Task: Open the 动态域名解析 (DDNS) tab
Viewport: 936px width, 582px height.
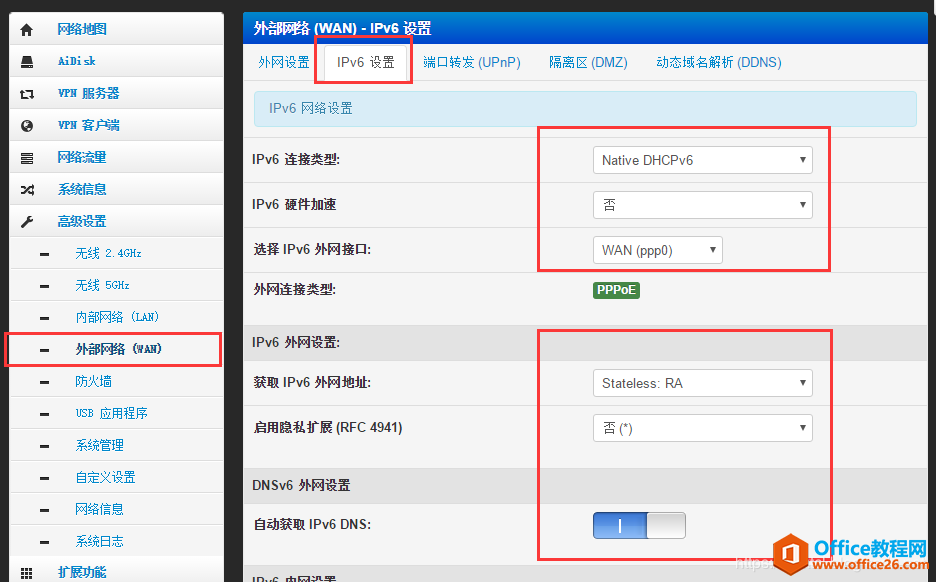Action: (718, 62)
